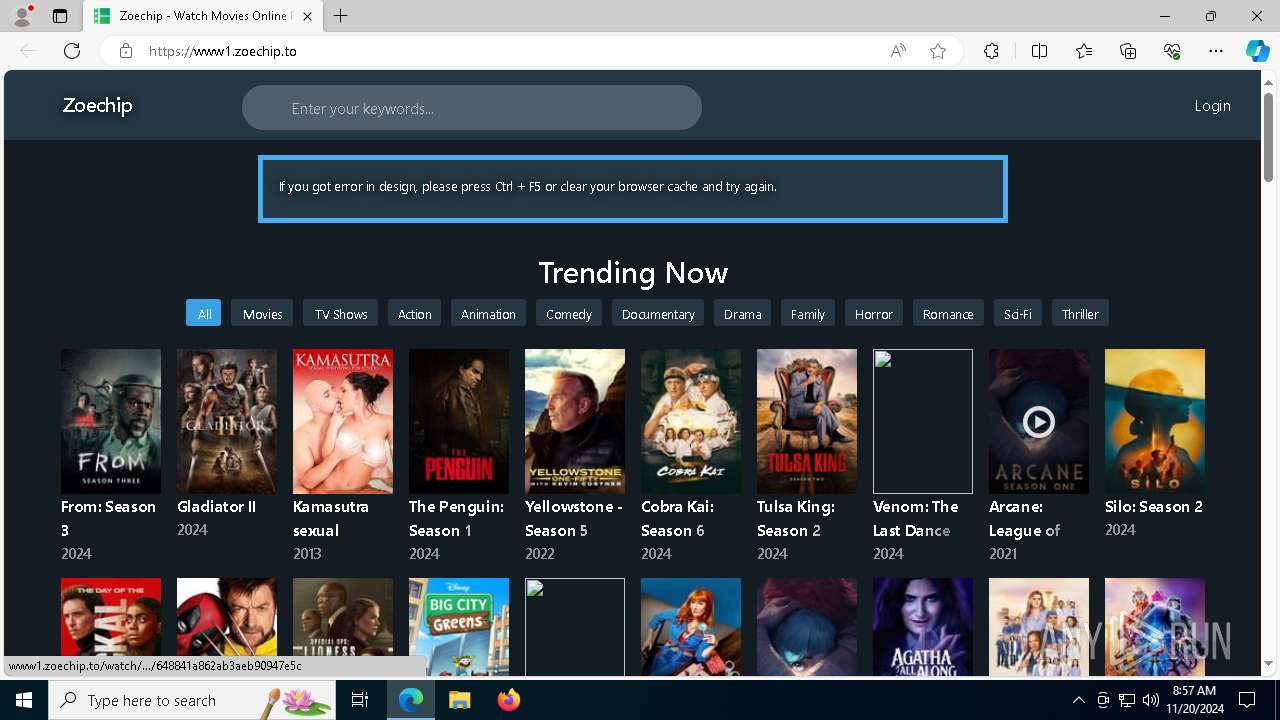Open Favorites list icon

click(1084, 51)
